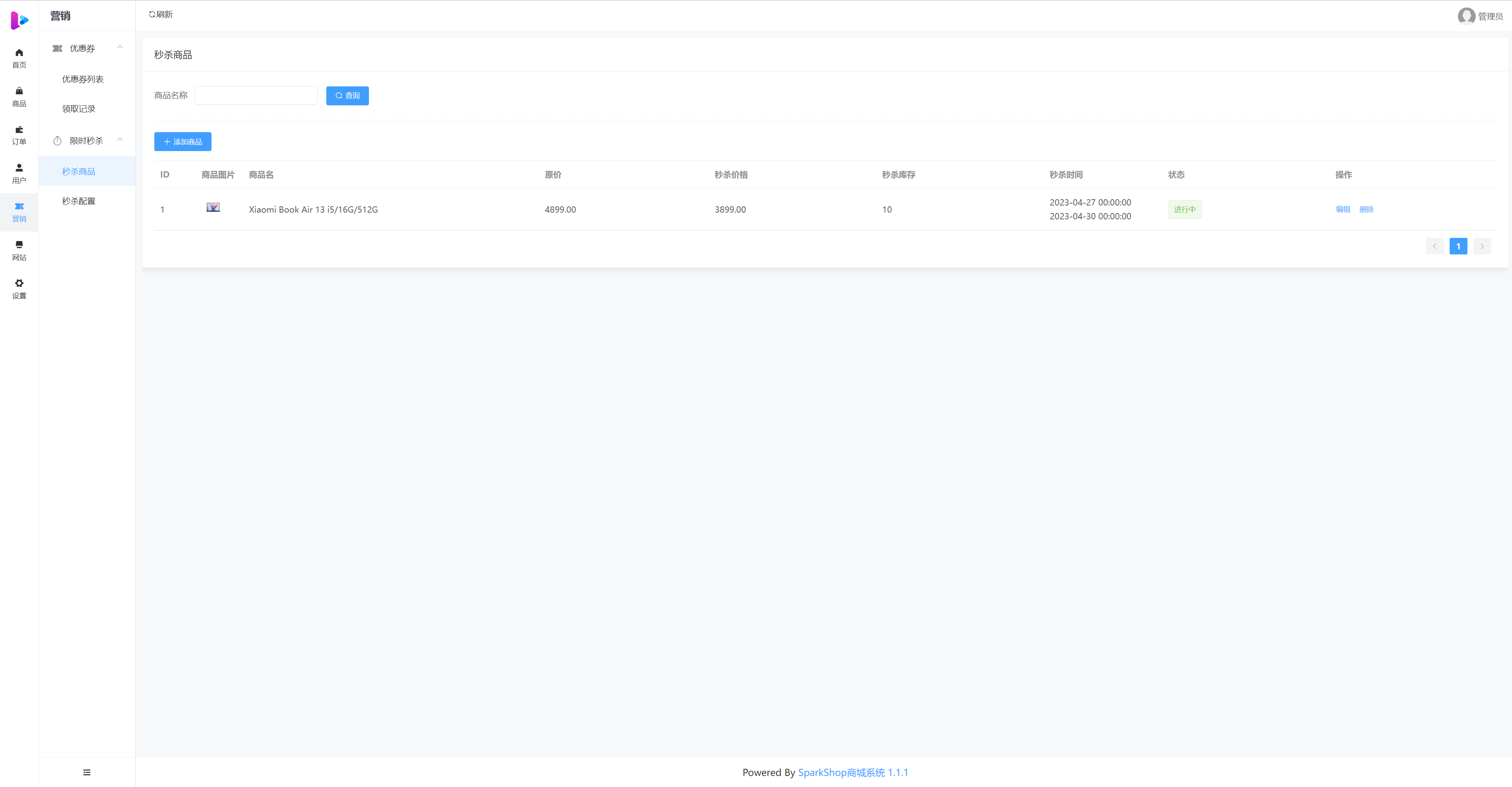The image size is (1512, 787).
Task: Click the 商品名 column header
Action: click(x=261, y=175)
